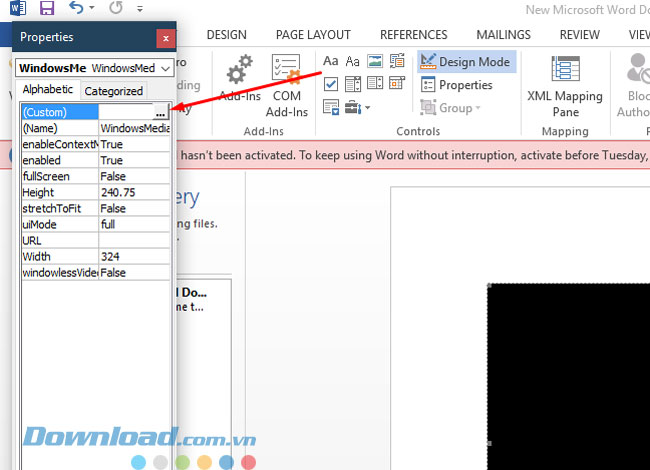
Task: Select the enabled property row
Action: (95, 160)
